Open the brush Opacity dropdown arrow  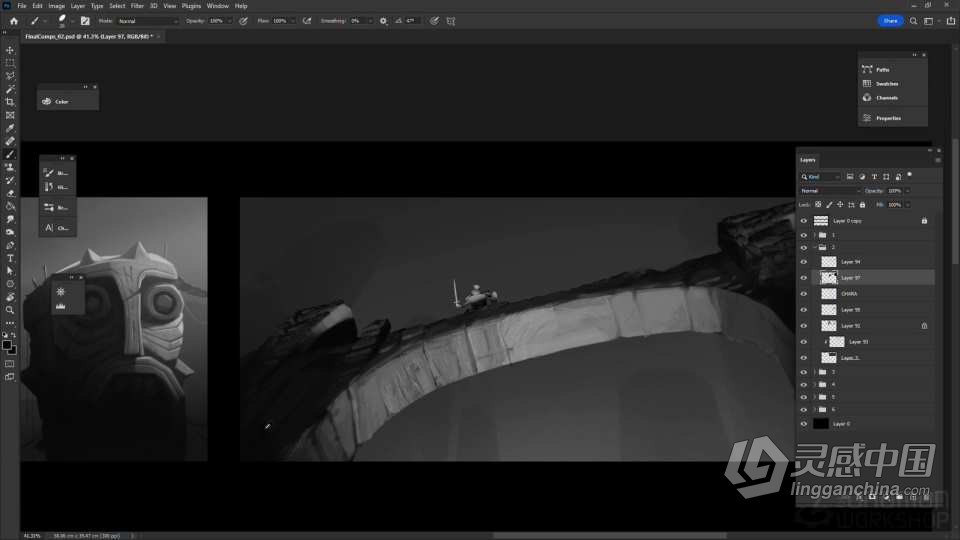(x=230, y=21)
